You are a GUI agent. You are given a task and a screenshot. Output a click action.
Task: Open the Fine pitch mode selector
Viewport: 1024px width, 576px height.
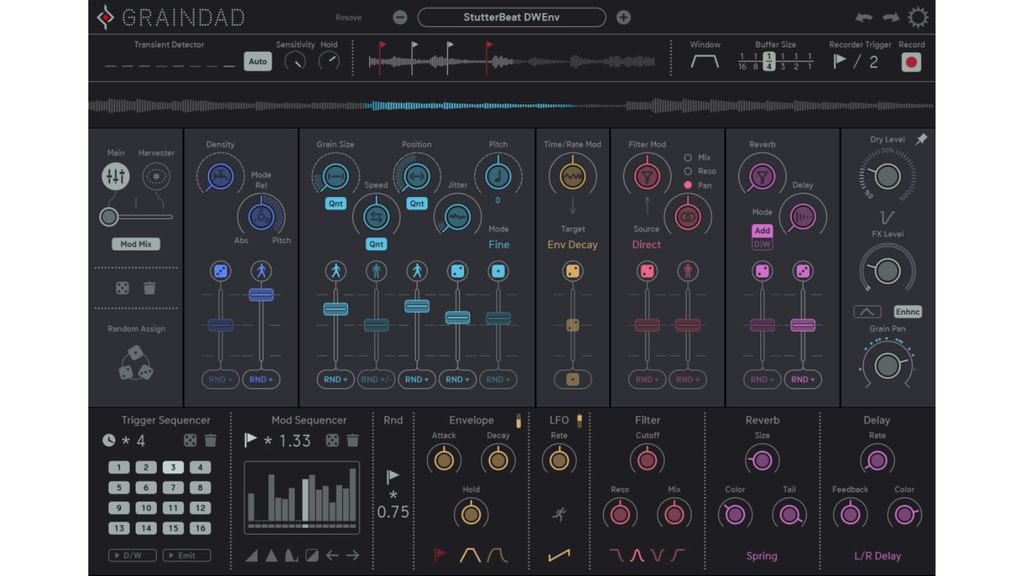498,244
